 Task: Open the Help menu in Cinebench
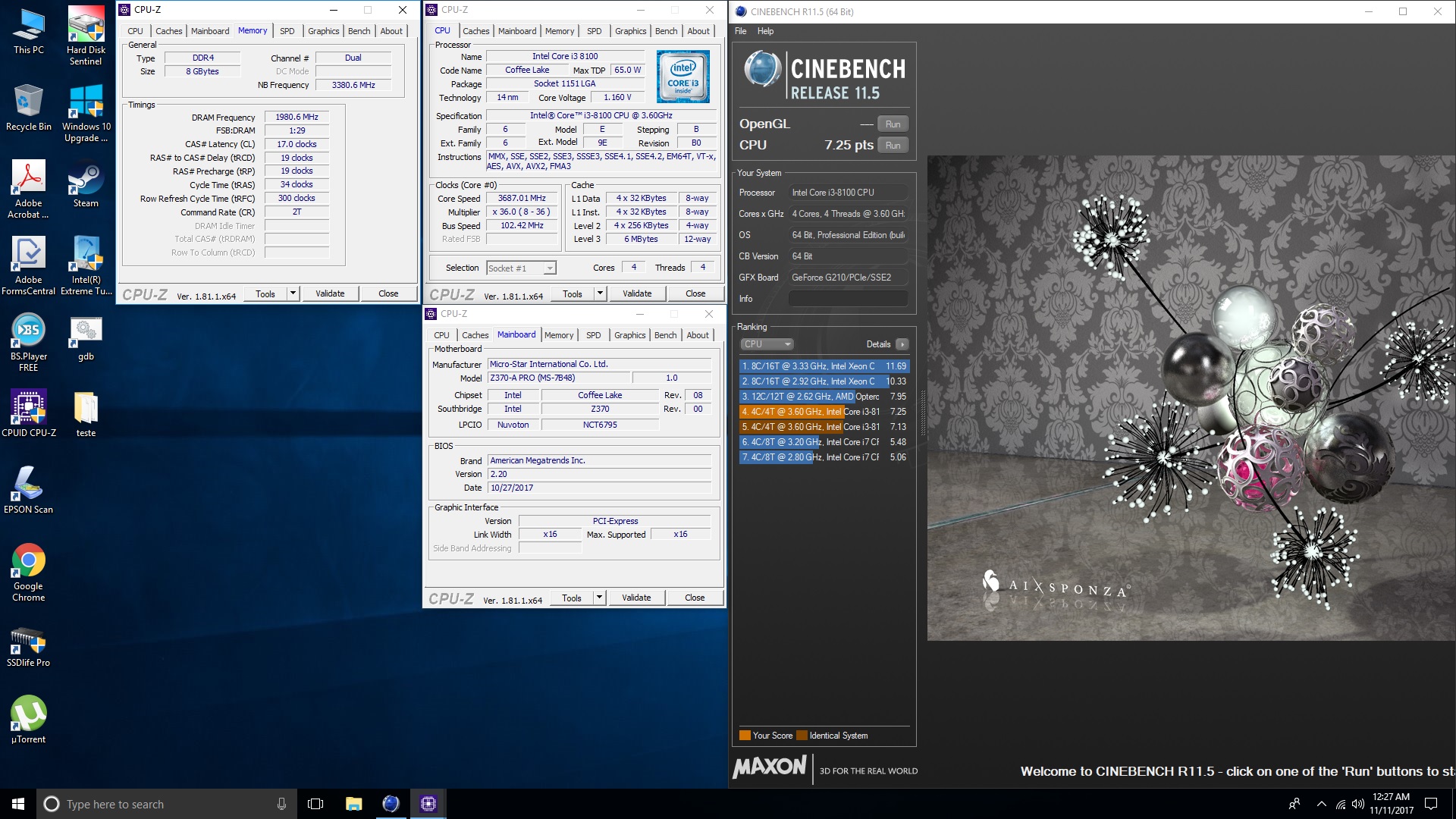(765, 31)
